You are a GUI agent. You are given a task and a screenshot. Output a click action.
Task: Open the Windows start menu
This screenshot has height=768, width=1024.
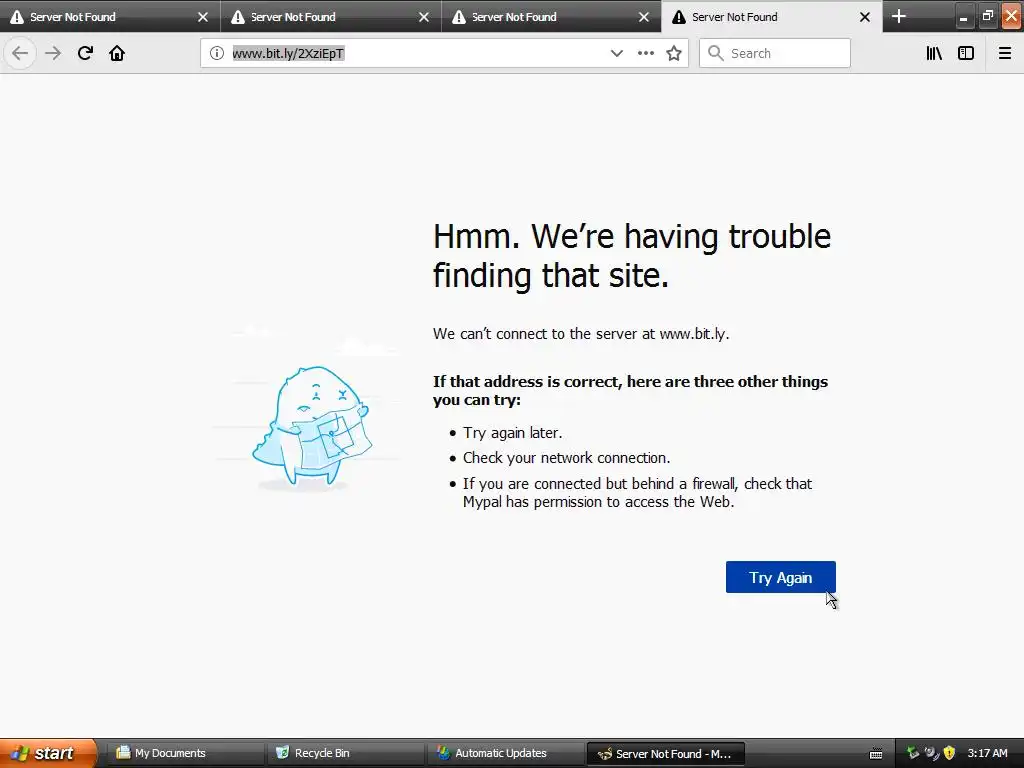tap(48, 753)
